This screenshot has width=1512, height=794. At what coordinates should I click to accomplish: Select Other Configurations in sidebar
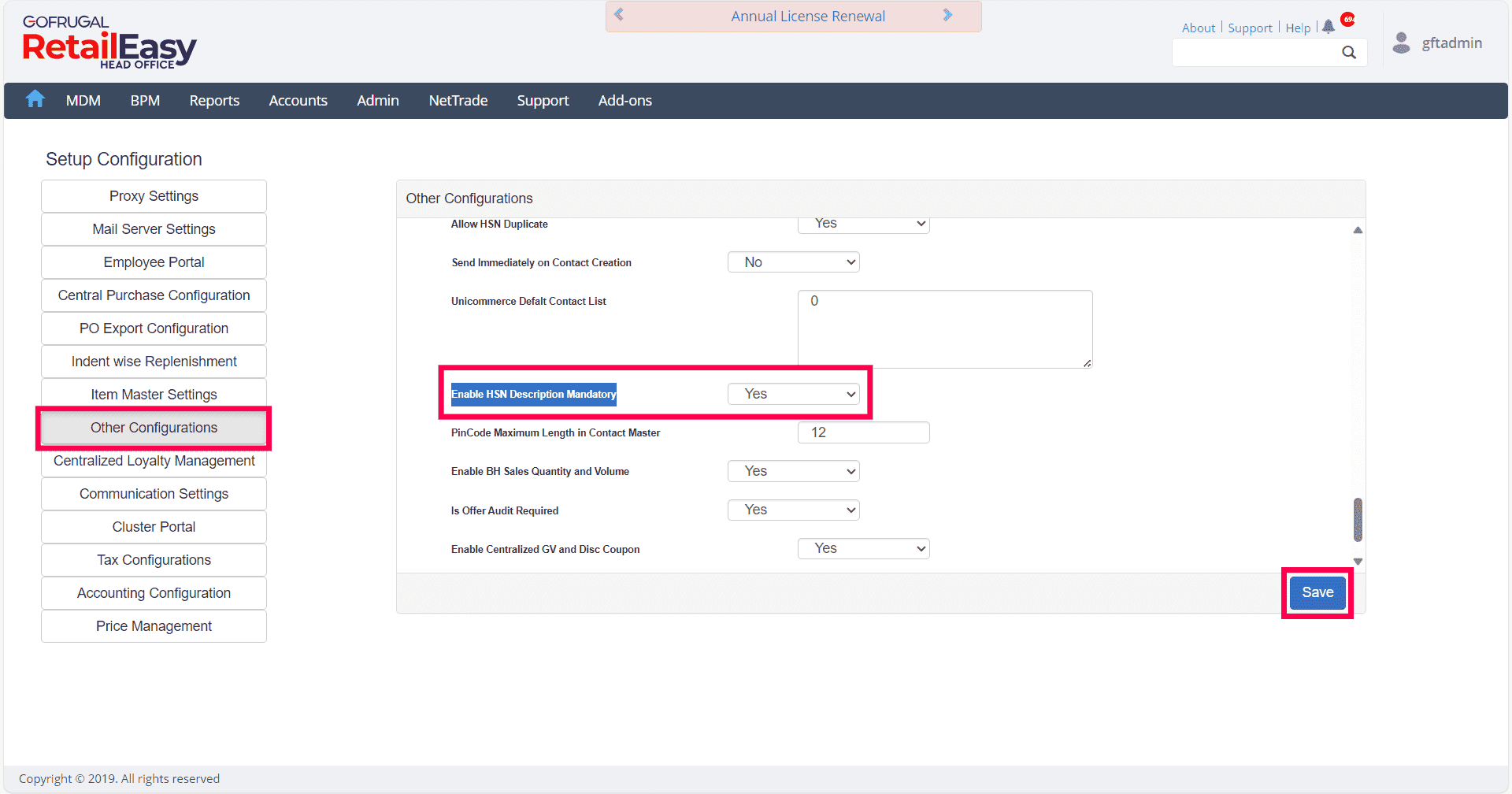pyautogui.click(x=154, y=428)
